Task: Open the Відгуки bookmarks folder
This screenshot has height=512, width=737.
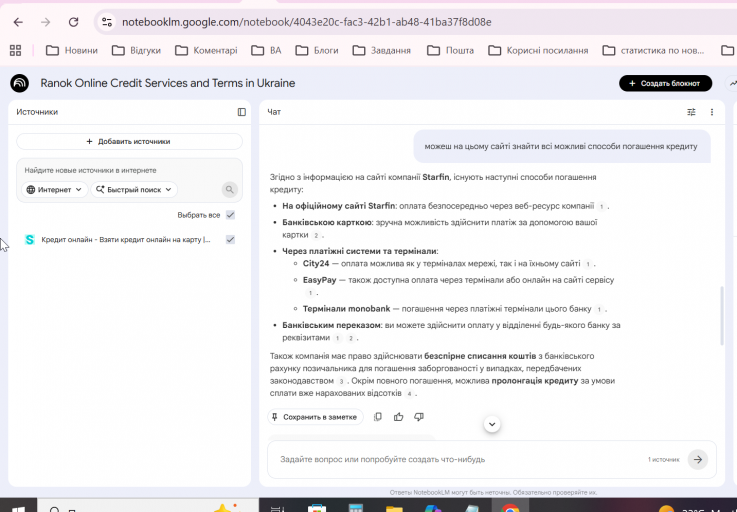Action: click(x=136, y=50)
